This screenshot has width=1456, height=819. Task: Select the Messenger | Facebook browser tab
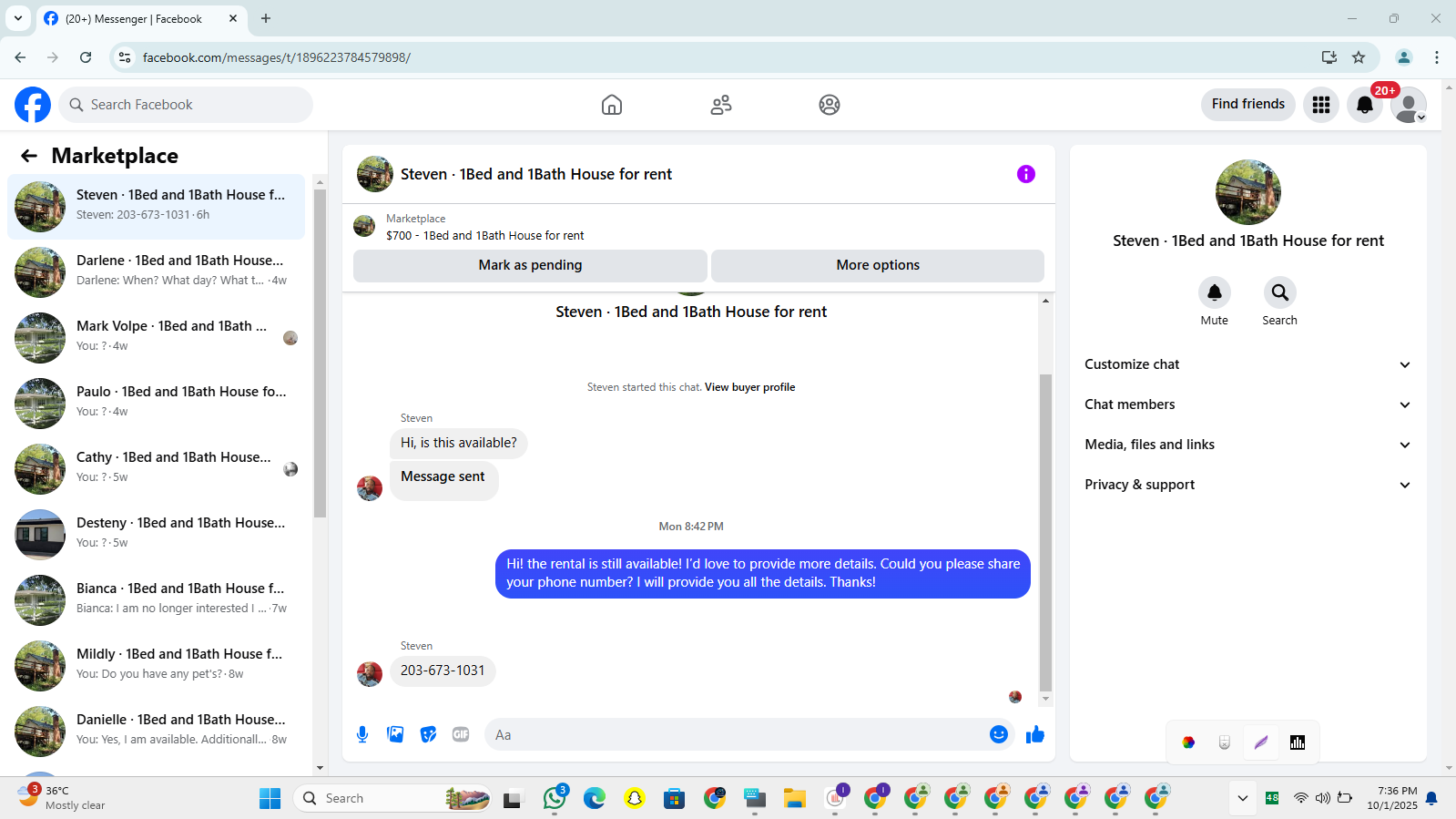pyautogui.click(x=141, y=18)
